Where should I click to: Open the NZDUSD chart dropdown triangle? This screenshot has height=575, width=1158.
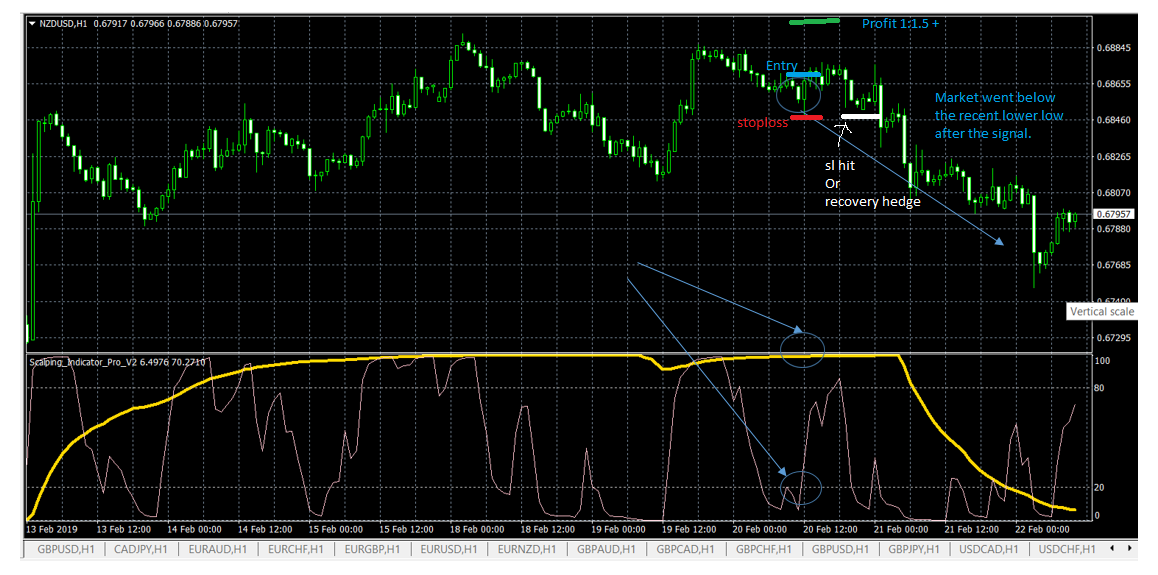pos(32,24)
